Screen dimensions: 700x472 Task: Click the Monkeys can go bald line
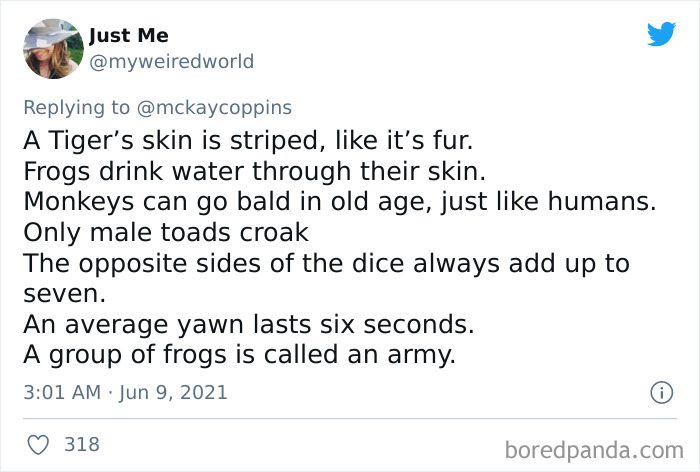tap(338, 201)
